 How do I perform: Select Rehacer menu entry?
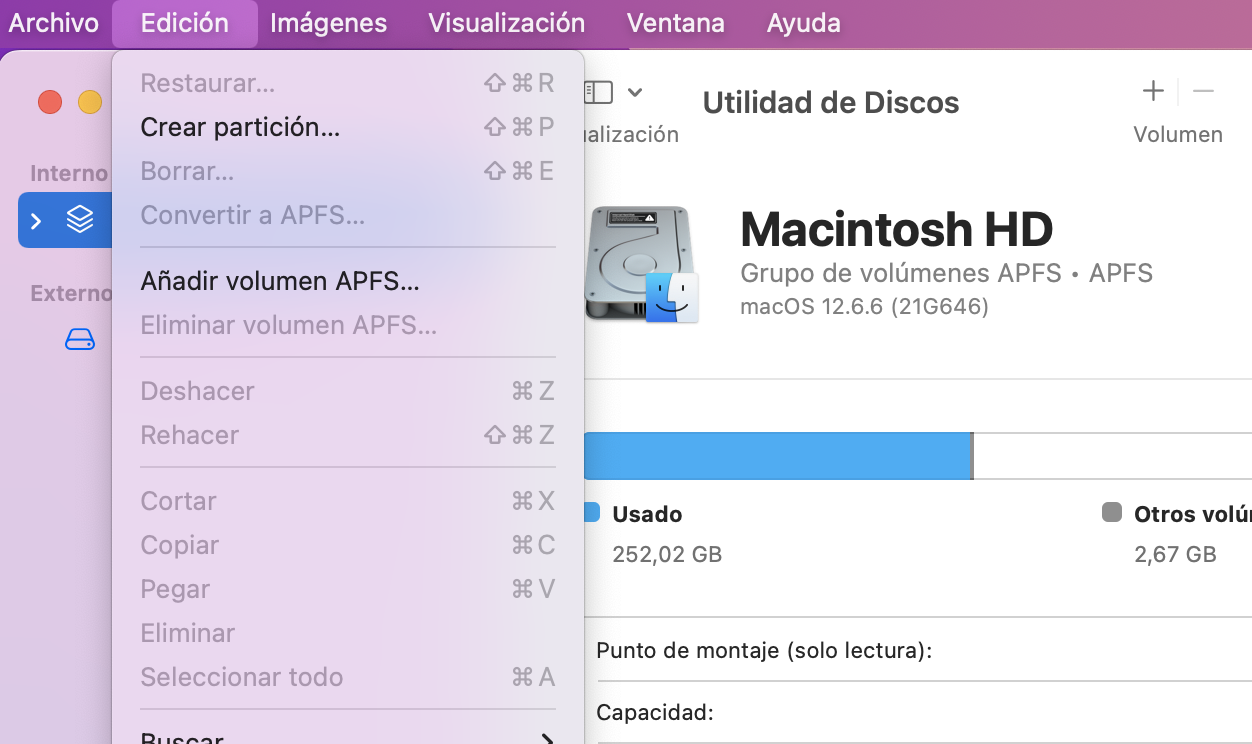(348, 435)
